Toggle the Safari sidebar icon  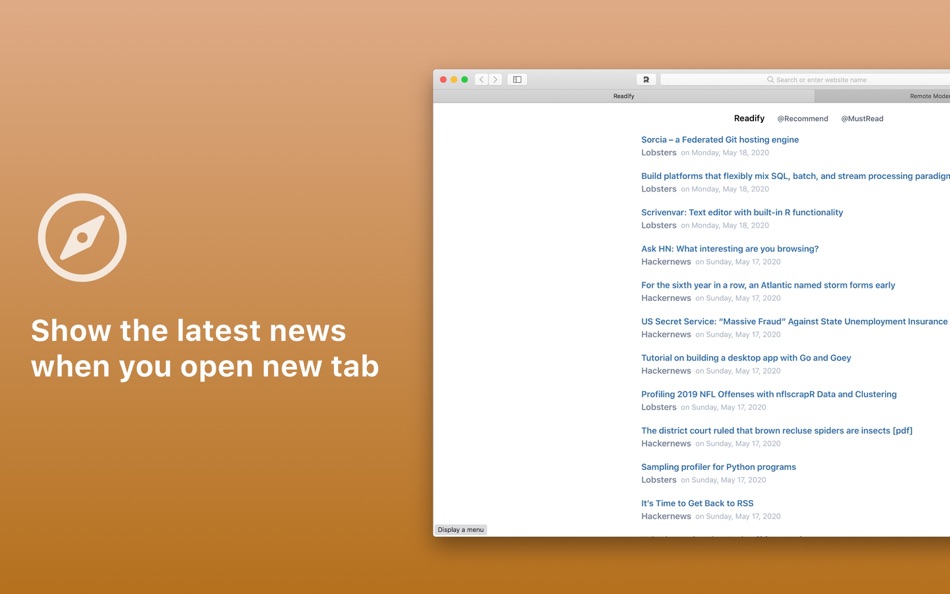tap(517, 79)
